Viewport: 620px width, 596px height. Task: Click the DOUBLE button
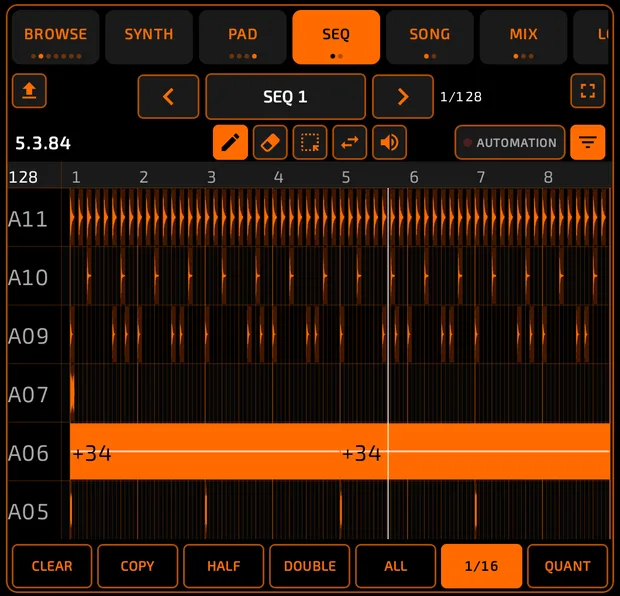pyautogui.click(x=310, y=566)
